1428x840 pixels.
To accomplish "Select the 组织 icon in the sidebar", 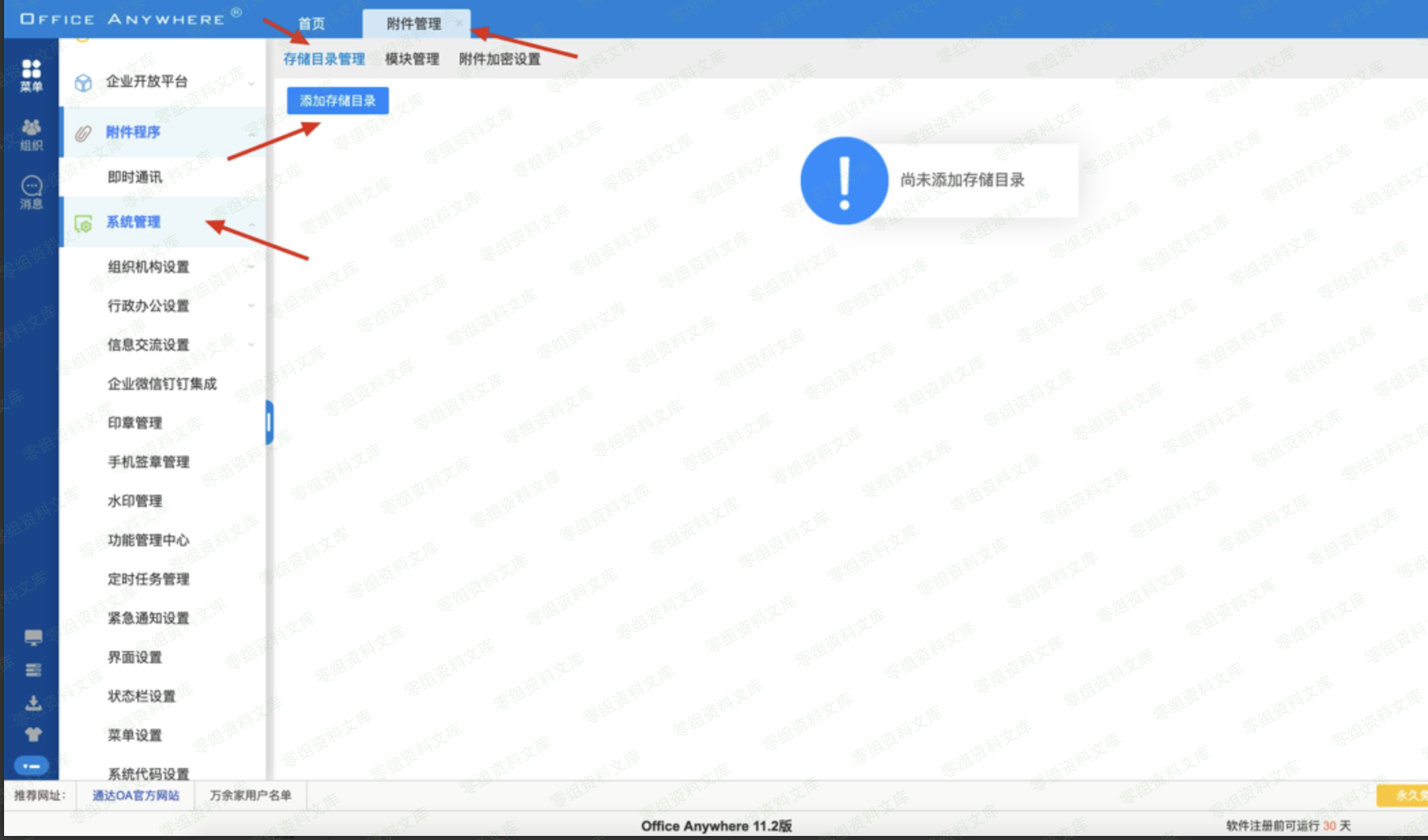I will [x=32, y=130].
